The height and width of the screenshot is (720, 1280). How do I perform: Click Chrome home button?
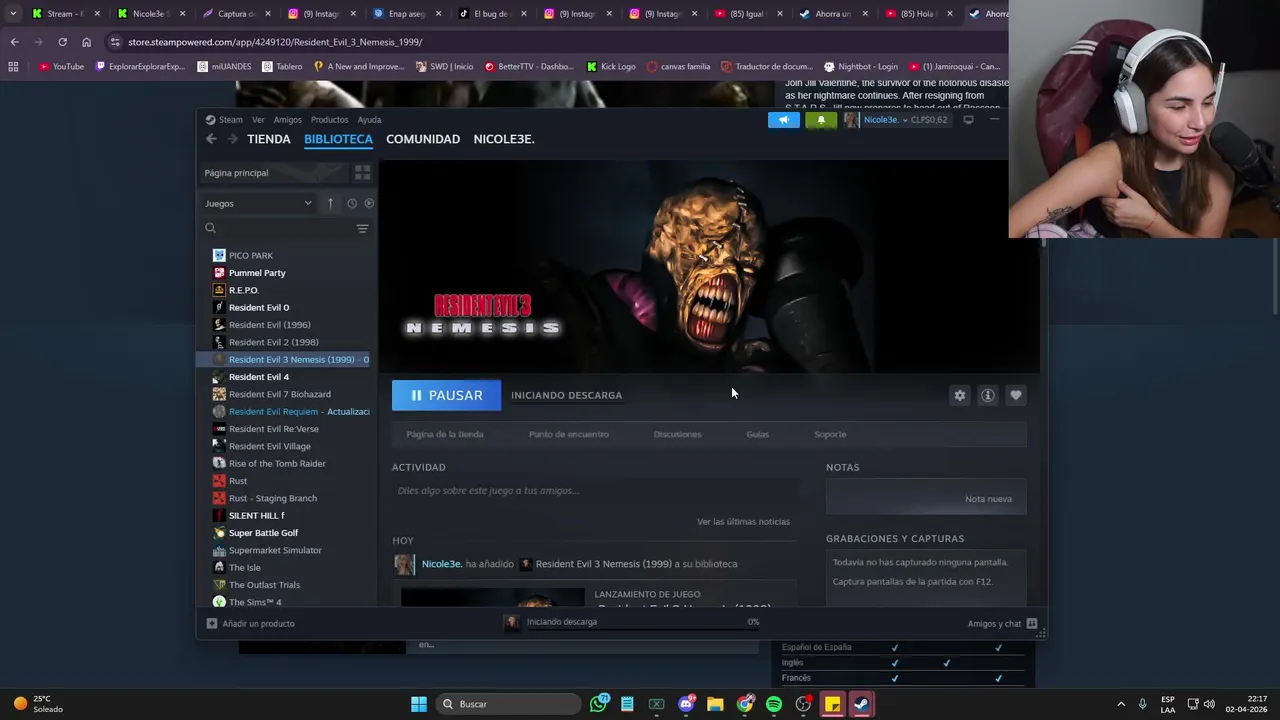[86, 42]
